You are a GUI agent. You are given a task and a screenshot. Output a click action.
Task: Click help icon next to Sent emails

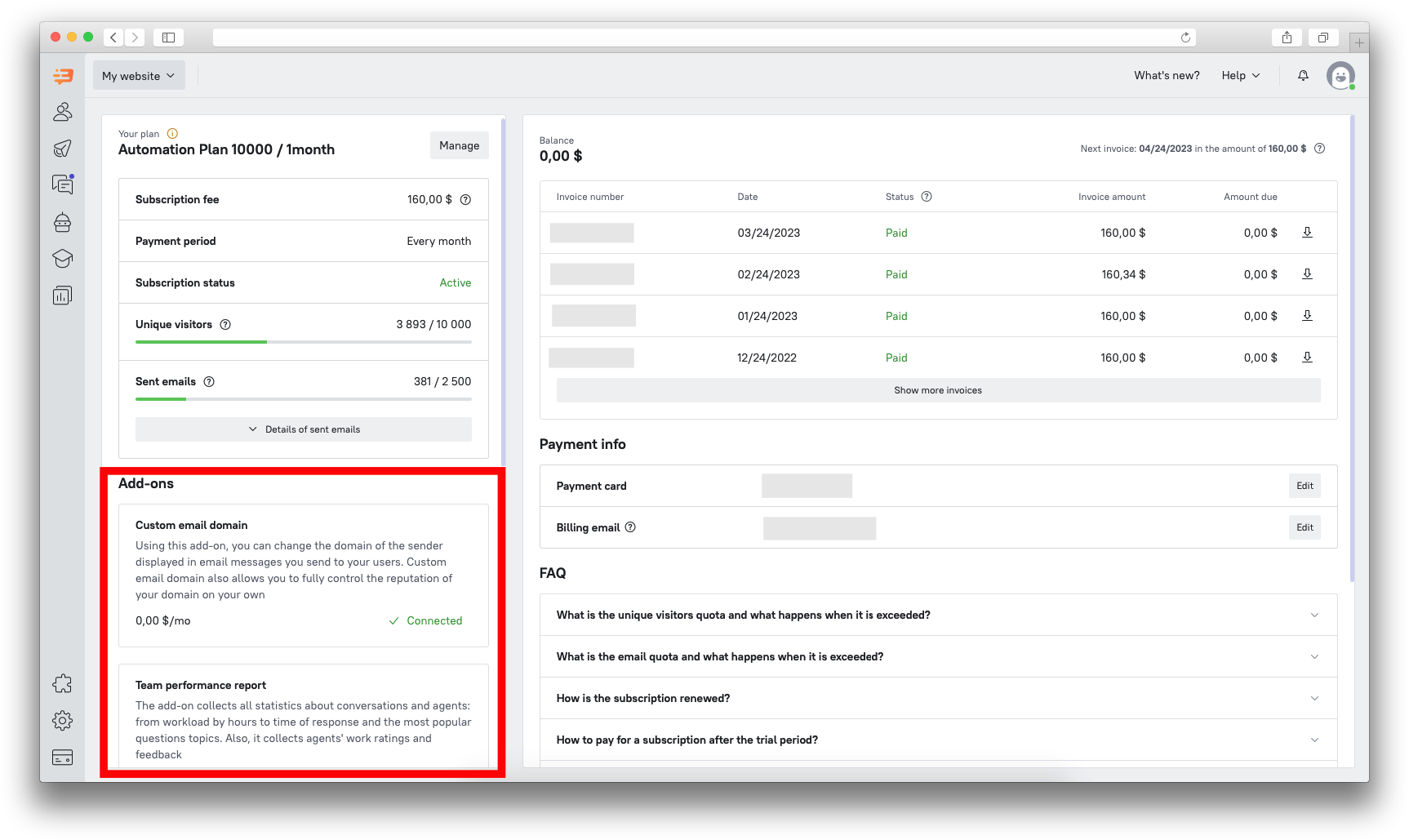[209, 382]
